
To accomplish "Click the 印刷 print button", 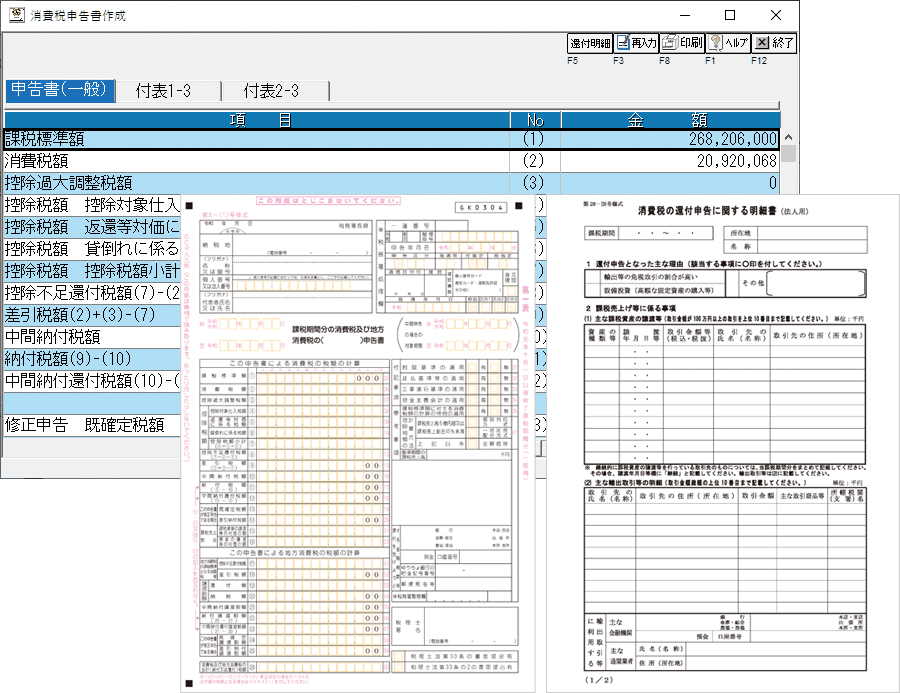I will 682,43.
